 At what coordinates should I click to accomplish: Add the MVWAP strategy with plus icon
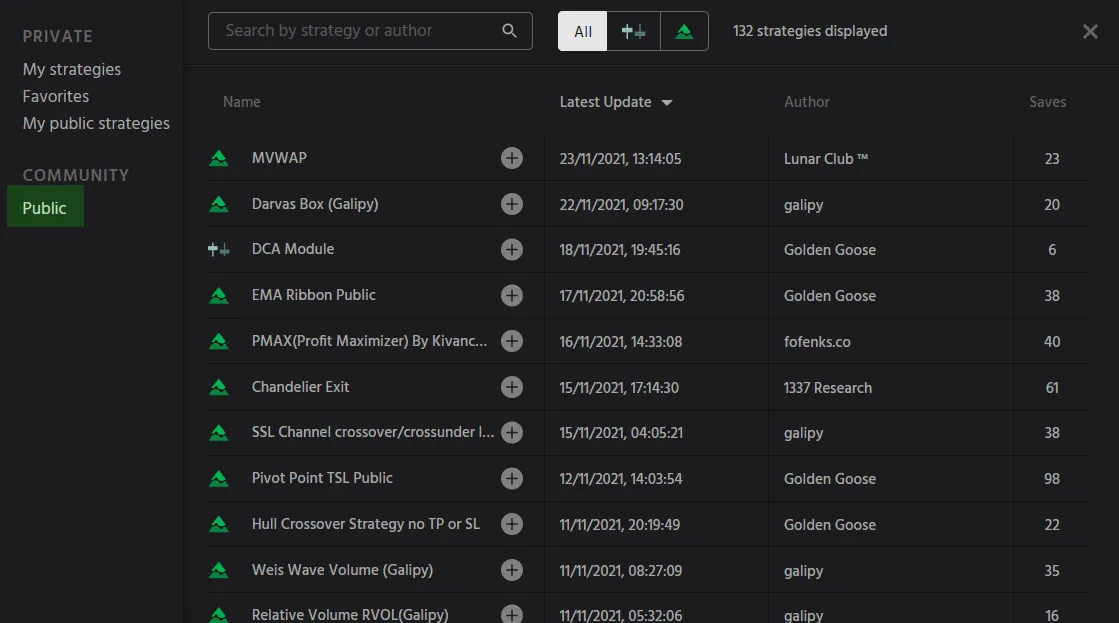(512, 158)
